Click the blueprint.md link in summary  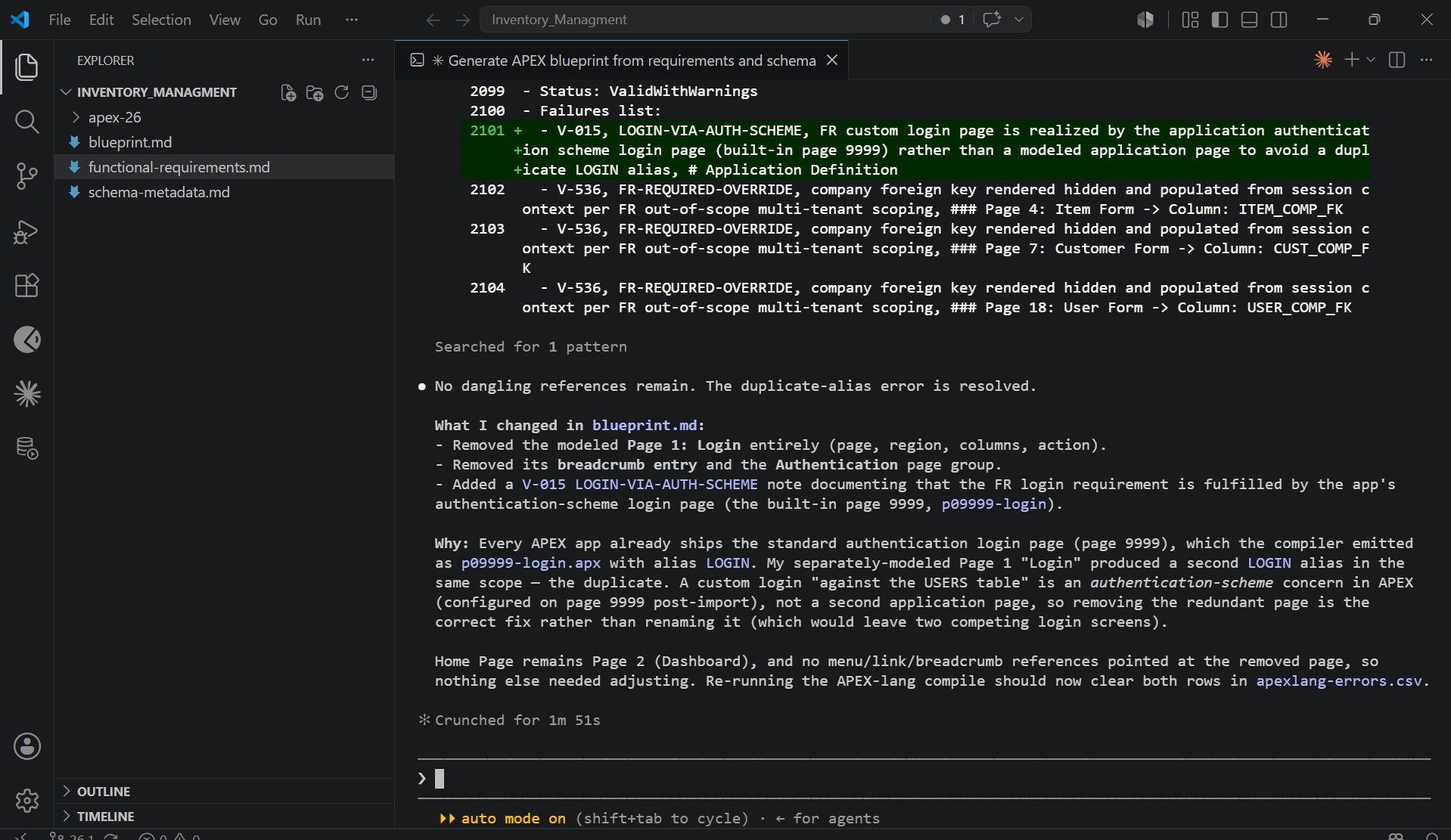click(x=644, y=426)
